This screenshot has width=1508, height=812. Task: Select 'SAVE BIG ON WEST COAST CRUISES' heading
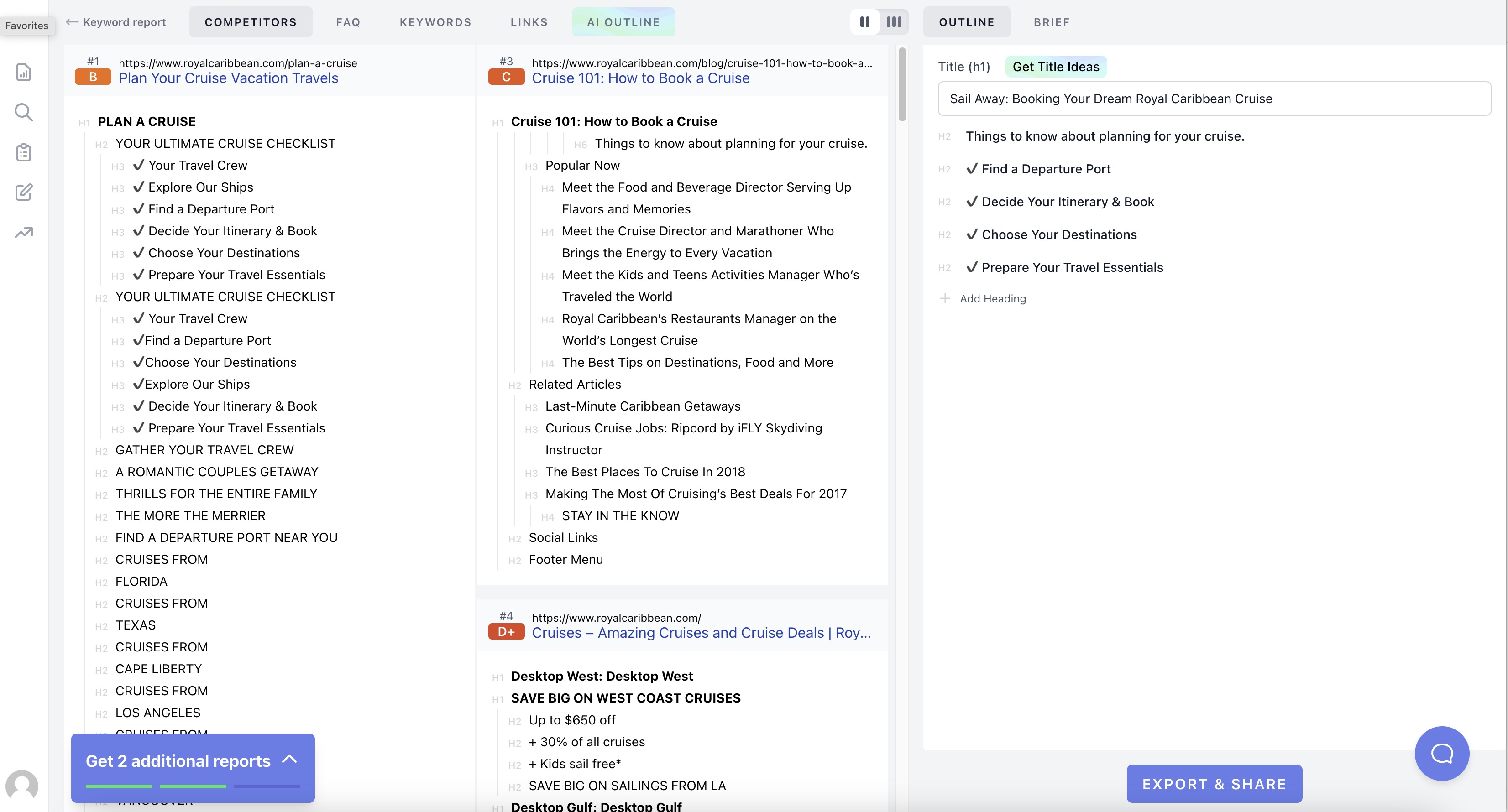coord(625,698)
